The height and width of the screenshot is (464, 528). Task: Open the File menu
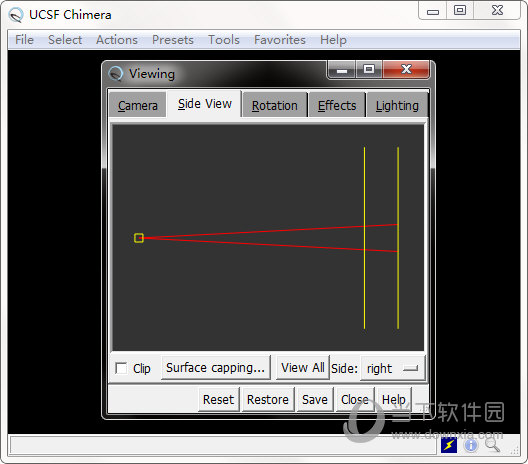coord(24,40)
